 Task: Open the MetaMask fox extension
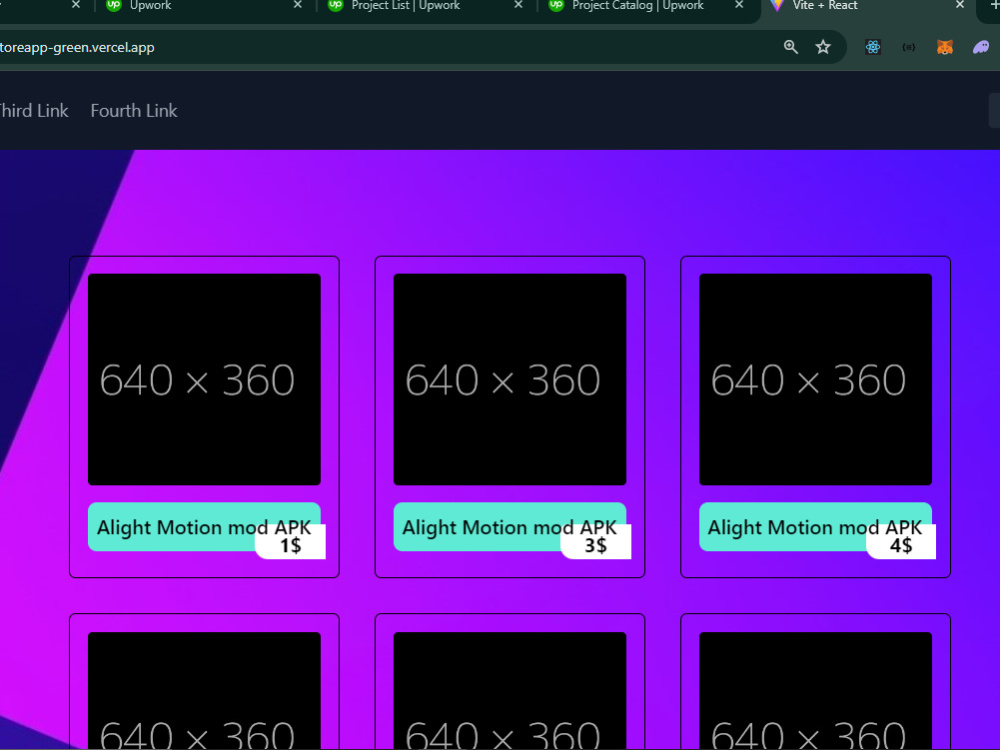945,47
